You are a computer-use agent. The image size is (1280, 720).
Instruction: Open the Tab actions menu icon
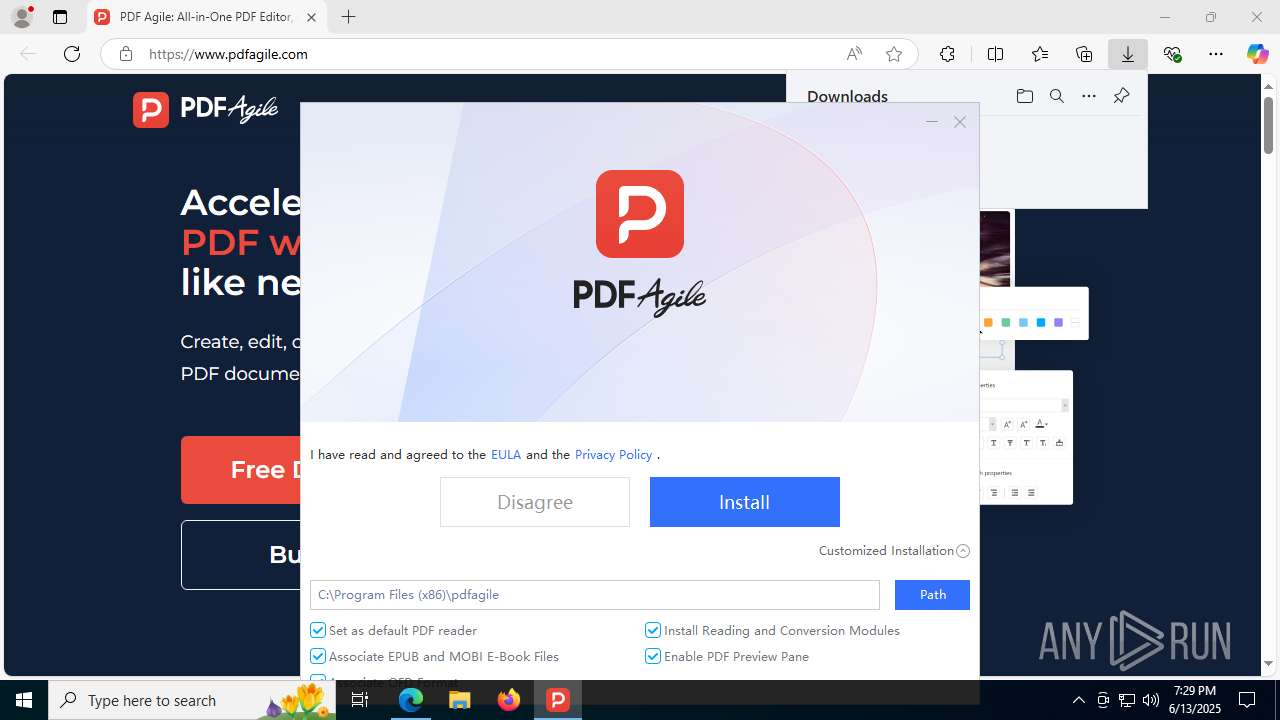click(x=60, y=17)
